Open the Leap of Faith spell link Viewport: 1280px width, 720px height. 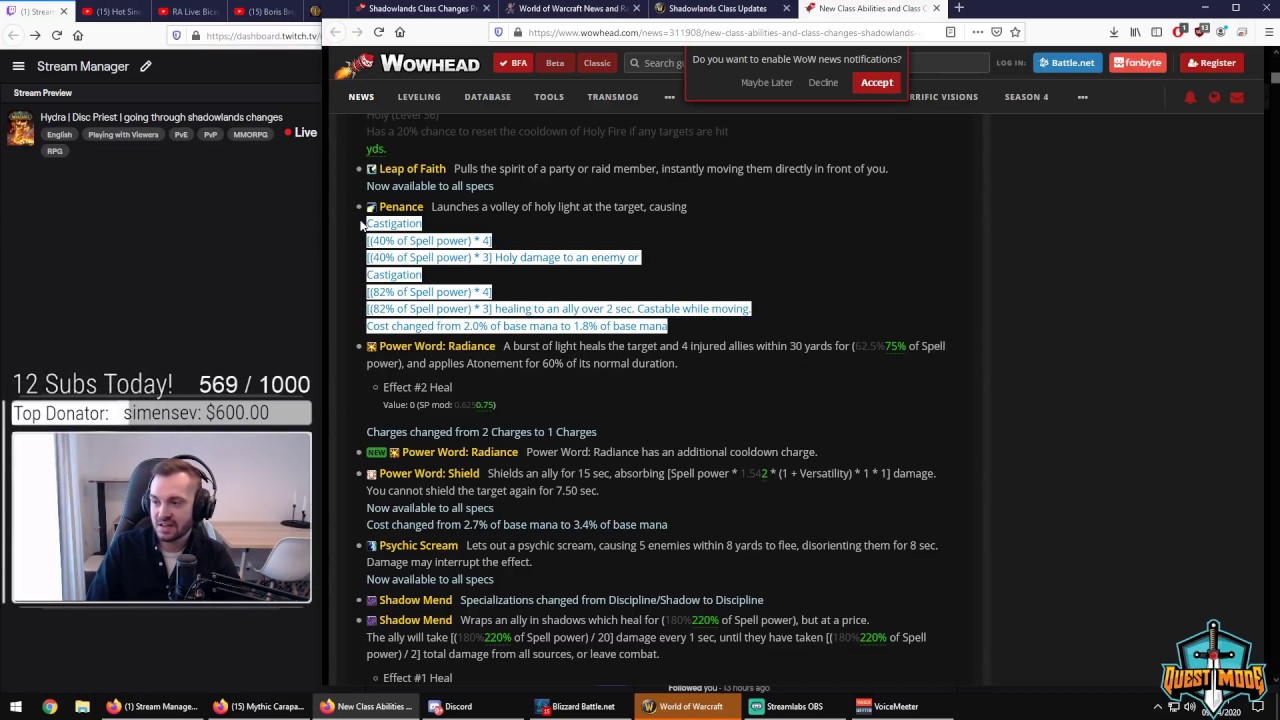(412, 169)
